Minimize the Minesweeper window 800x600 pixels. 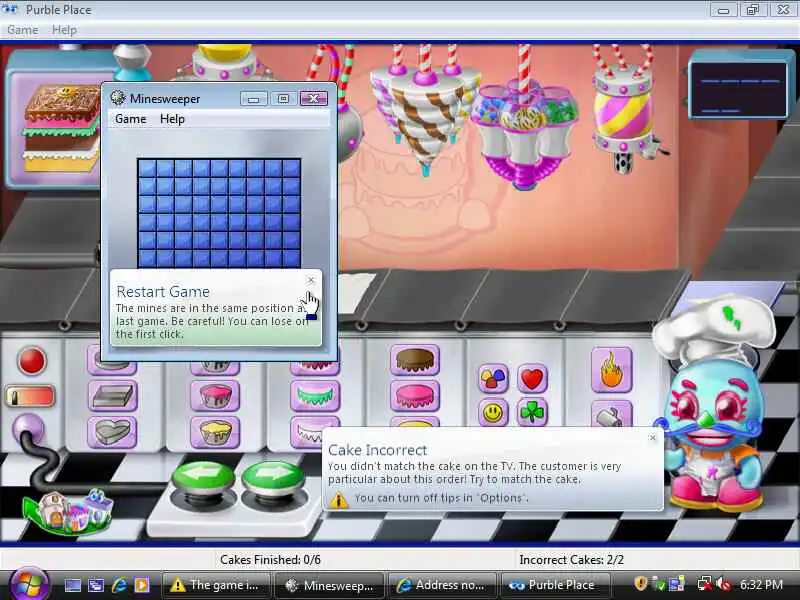click(x=254, y=98)
